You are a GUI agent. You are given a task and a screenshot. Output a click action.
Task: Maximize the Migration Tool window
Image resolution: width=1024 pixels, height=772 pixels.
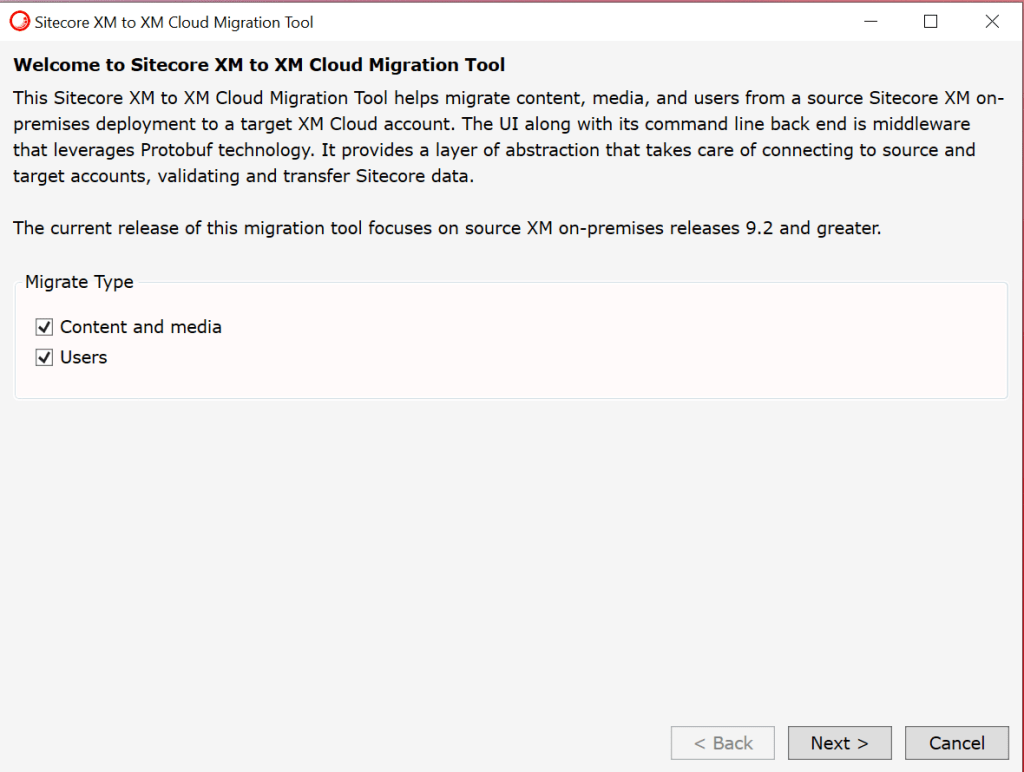pyautogui.click(x=931, y=21)
